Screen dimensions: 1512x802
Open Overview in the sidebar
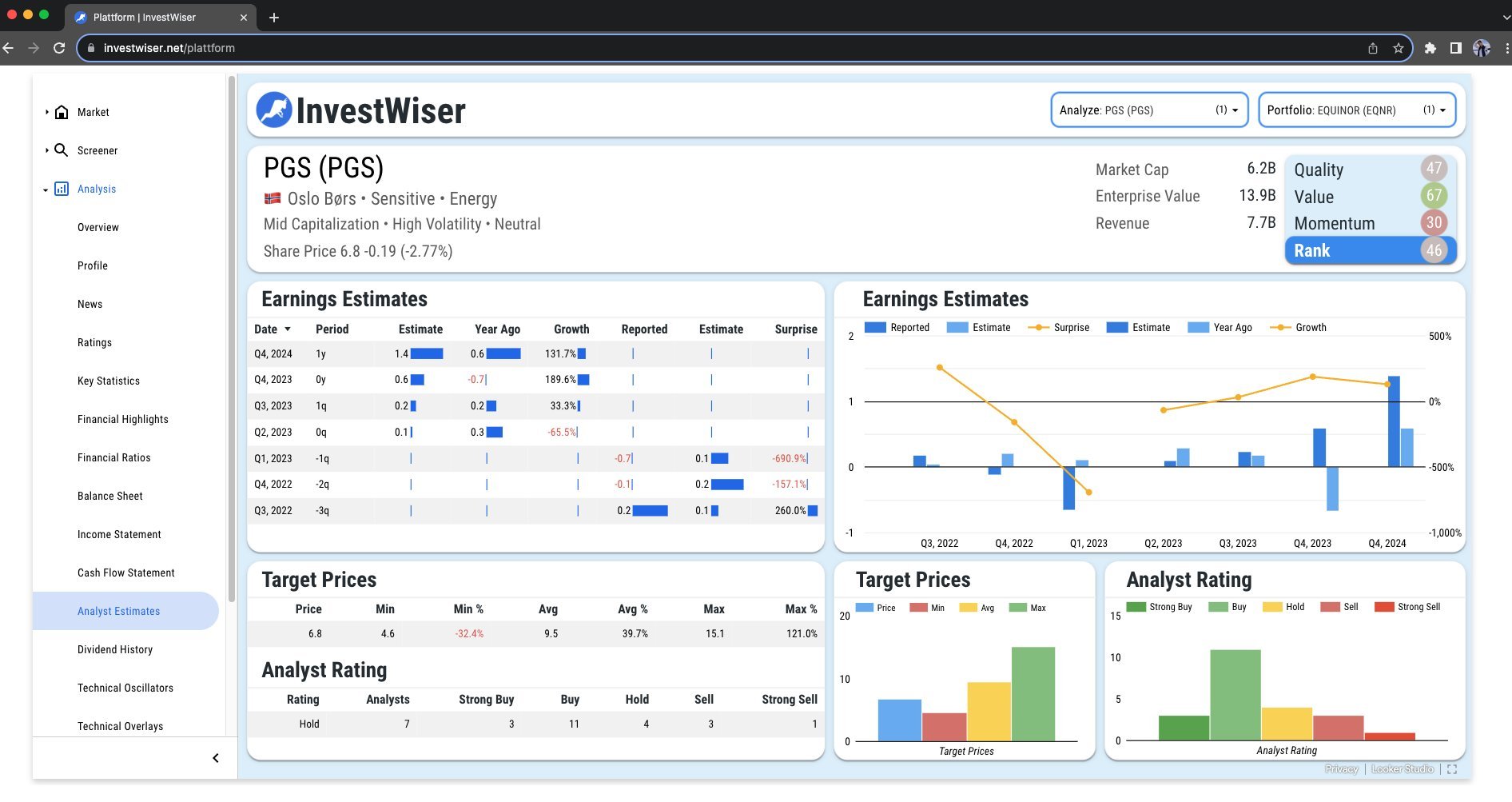tap(98, 227)
